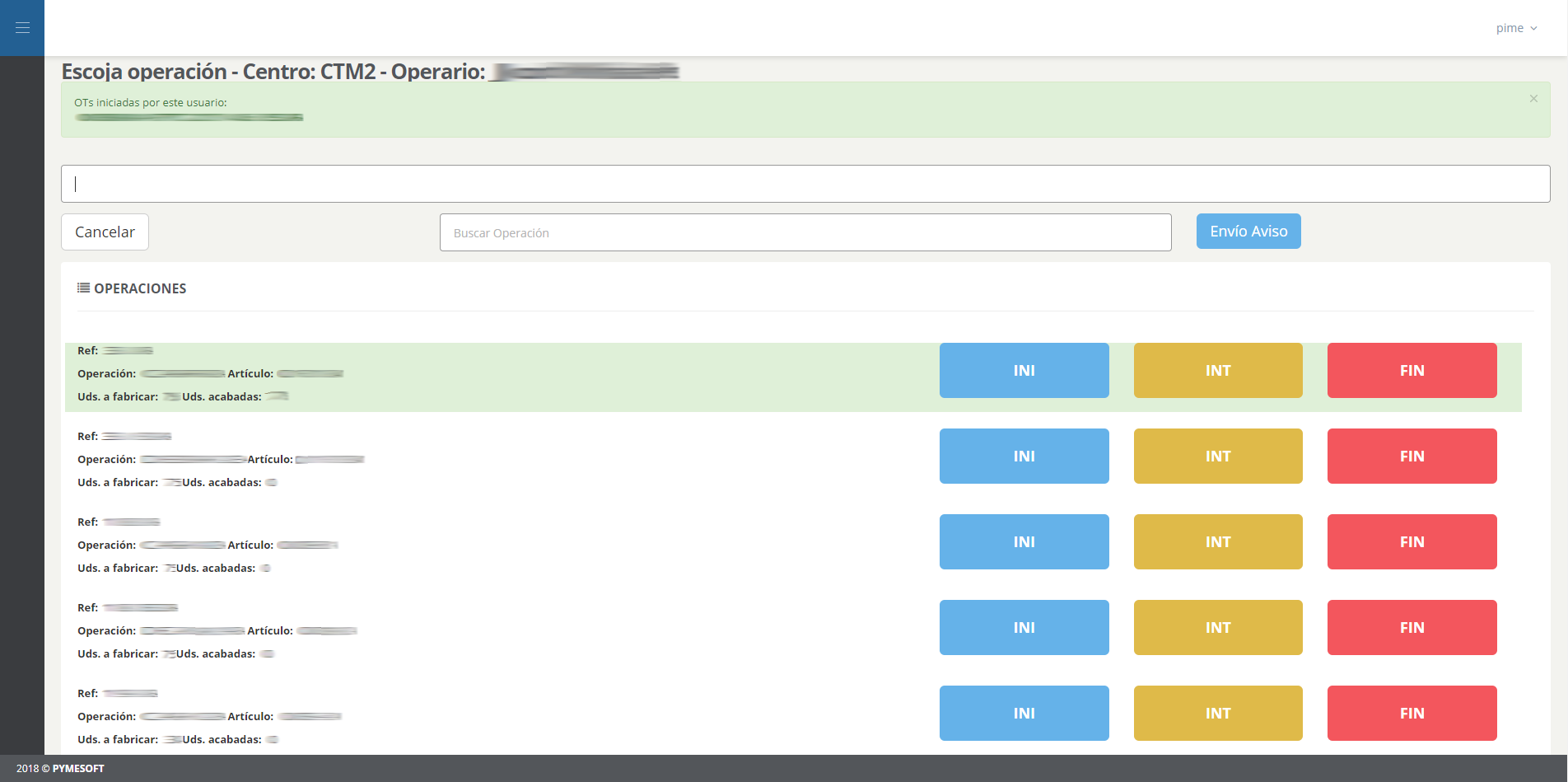Screen dimensions: 1568x782
Task: Focus the large empty text input field
Action: (x=805, y=184)
